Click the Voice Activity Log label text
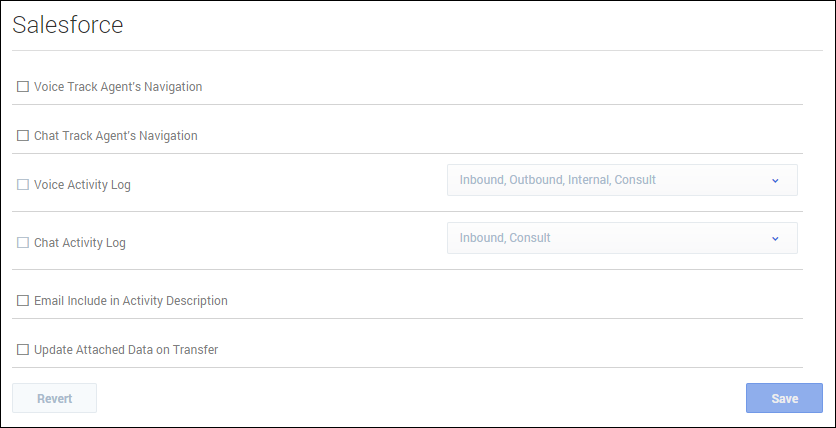This screenshot has width=836, height=428. pos(82,185)
